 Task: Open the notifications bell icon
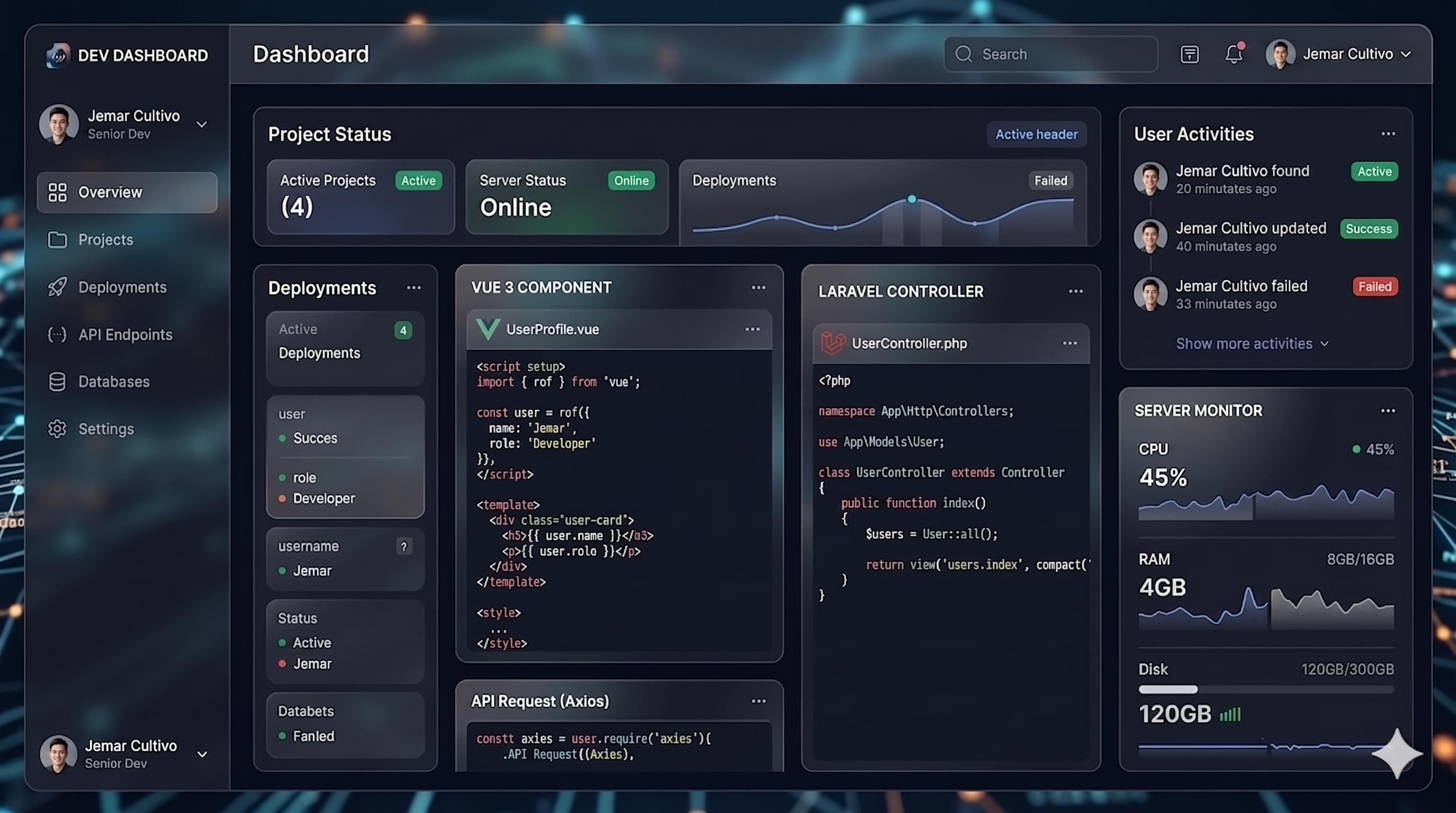(1234, 53)
